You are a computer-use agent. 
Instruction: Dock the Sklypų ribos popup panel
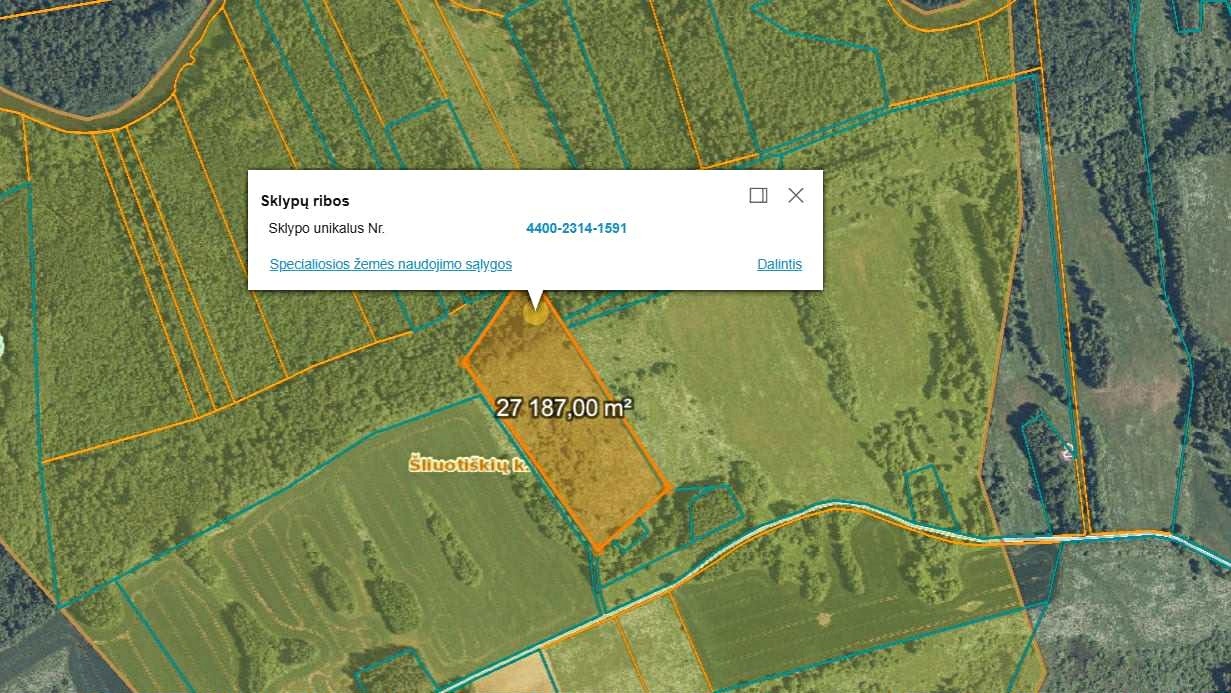(758, 196)
